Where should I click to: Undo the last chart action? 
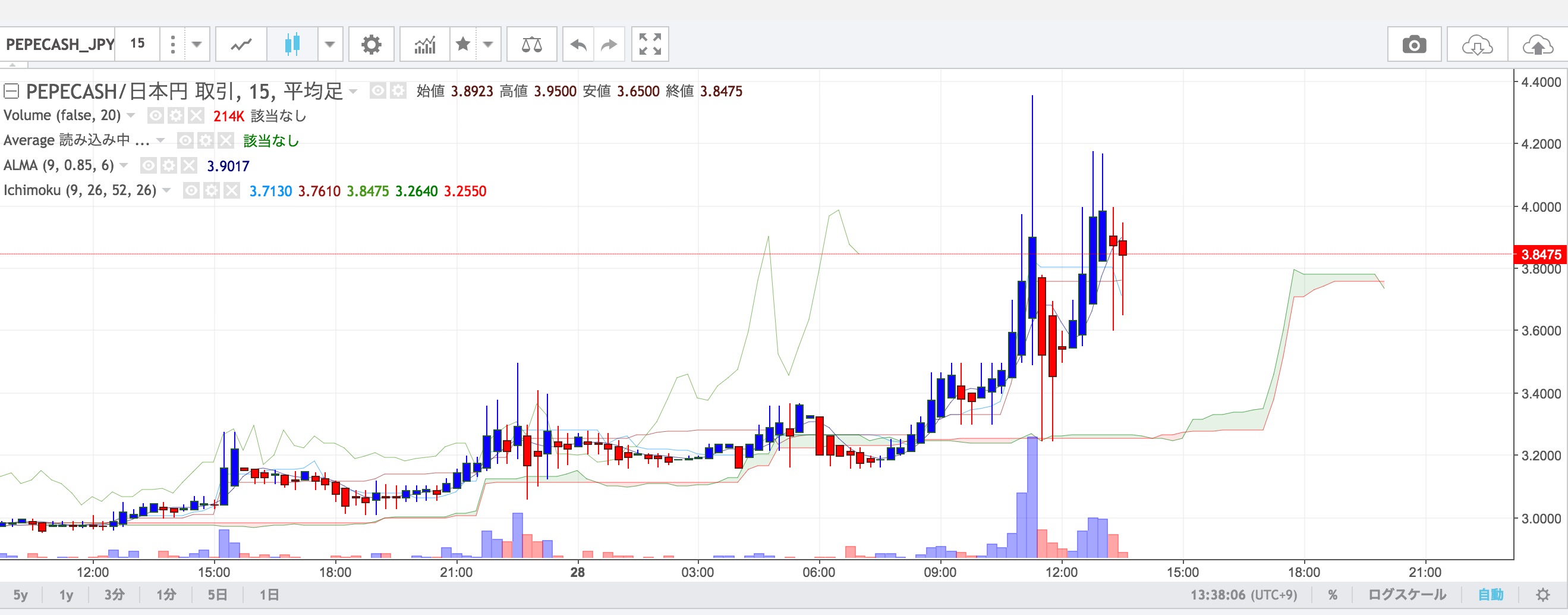click(x=578, y=45)
